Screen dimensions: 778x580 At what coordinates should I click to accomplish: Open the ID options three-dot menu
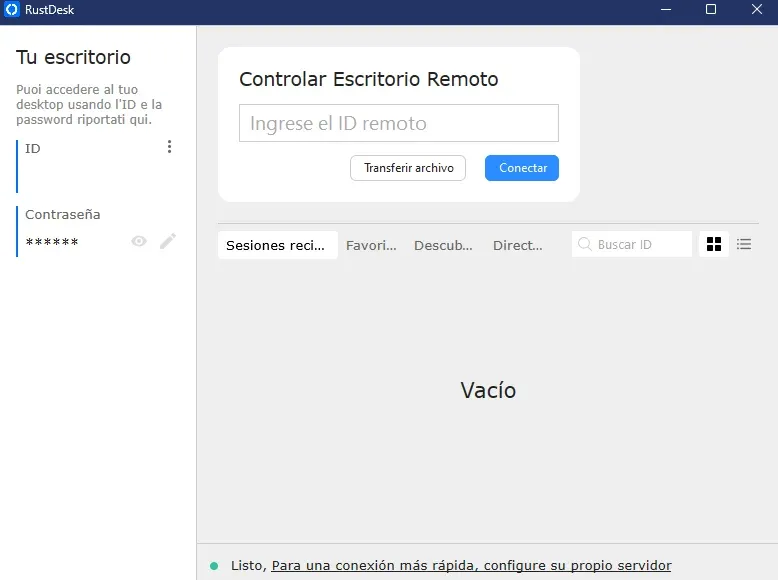(x=169, y=146)
